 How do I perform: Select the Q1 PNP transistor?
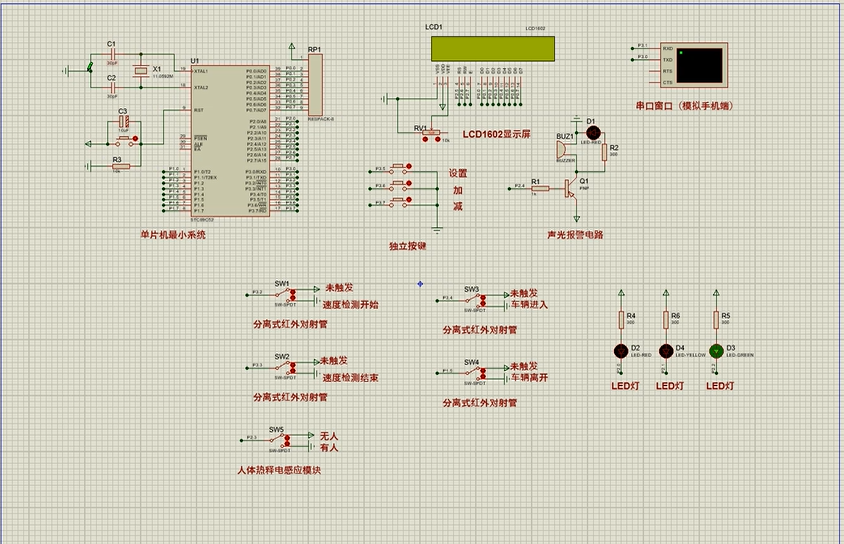(x=571, y=187)
